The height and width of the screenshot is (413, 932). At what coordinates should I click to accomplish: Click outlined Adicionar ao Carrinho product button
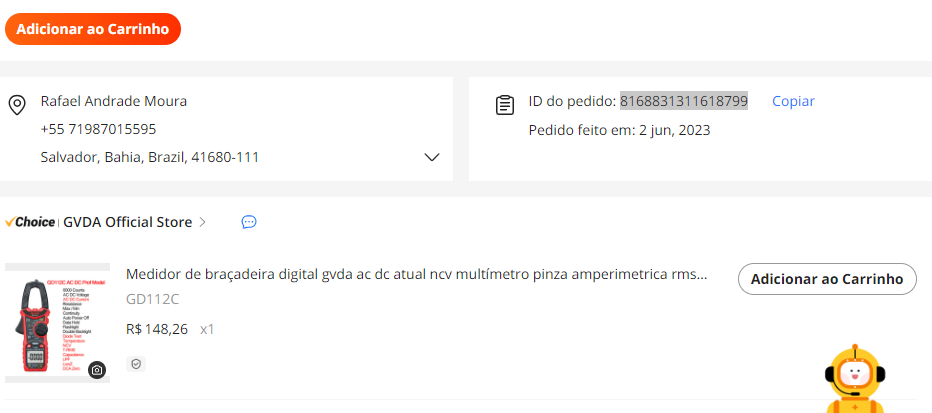click(827, 279)
